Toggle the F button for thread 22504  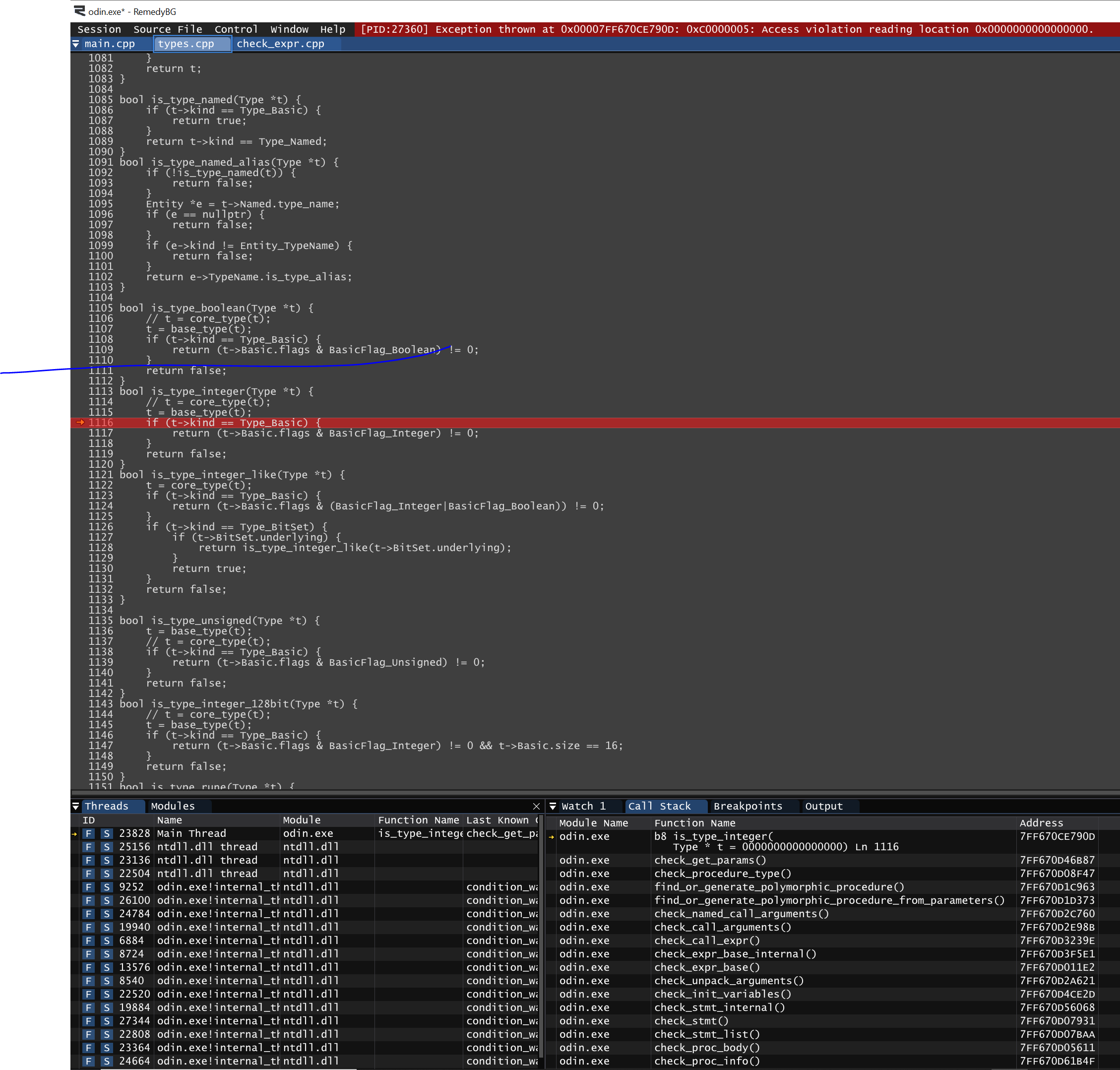click(x=89, y=874)
